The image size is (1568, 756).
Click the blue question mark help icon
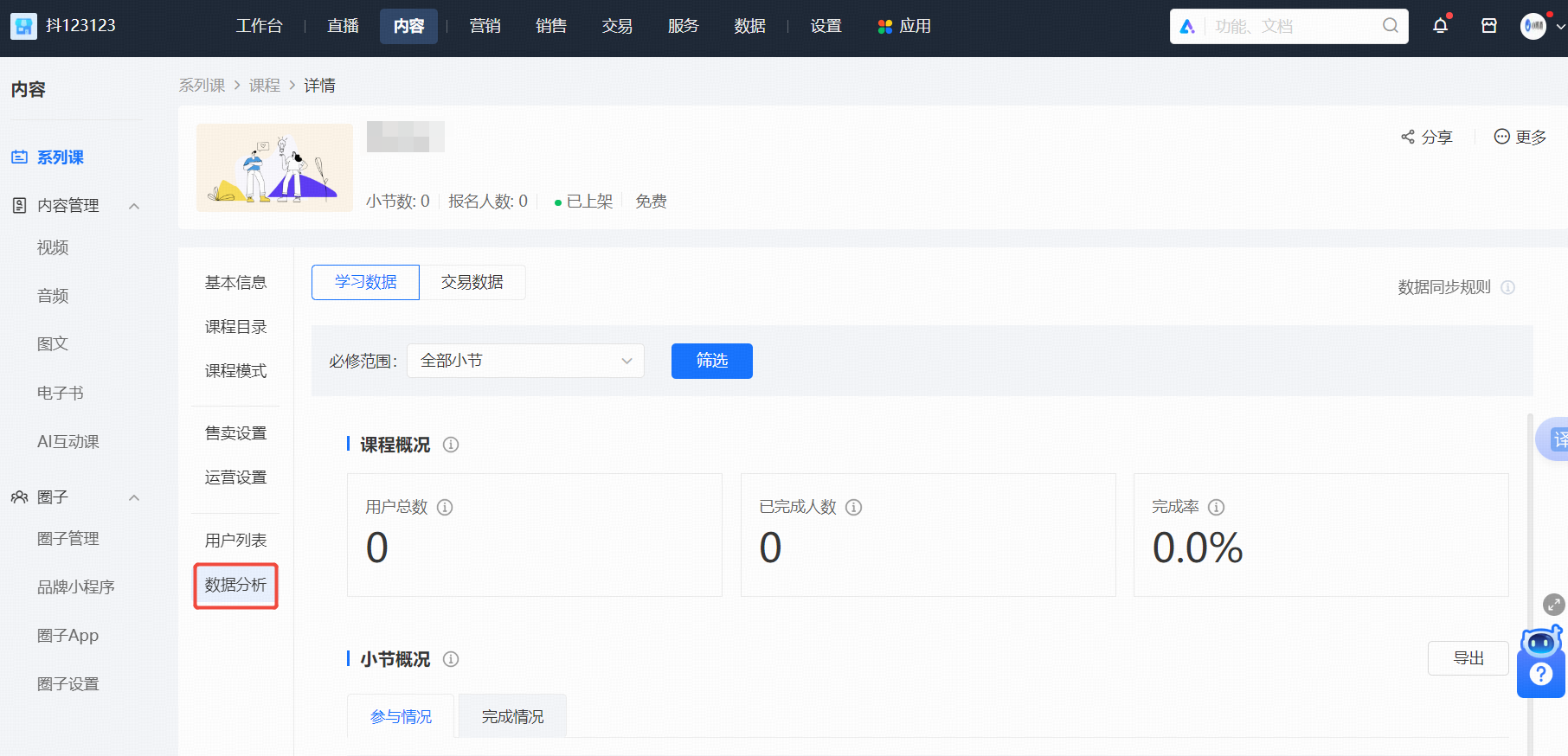(1541, 675)
